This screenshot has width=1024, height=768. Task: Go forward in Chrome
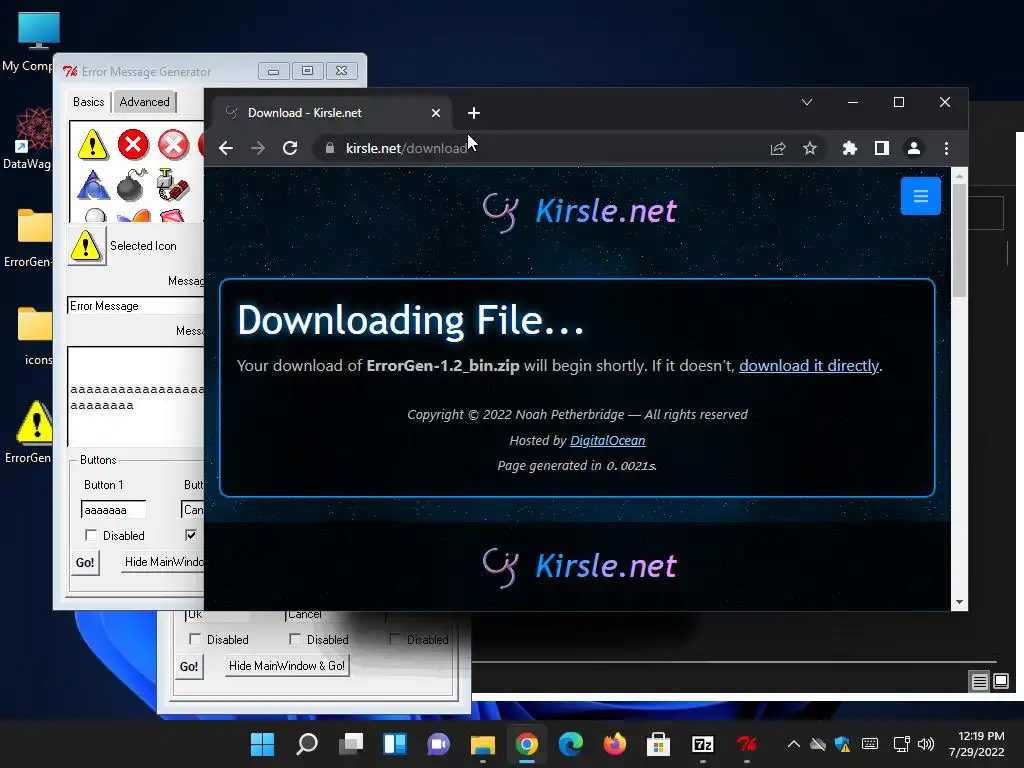tap(258, 148)
